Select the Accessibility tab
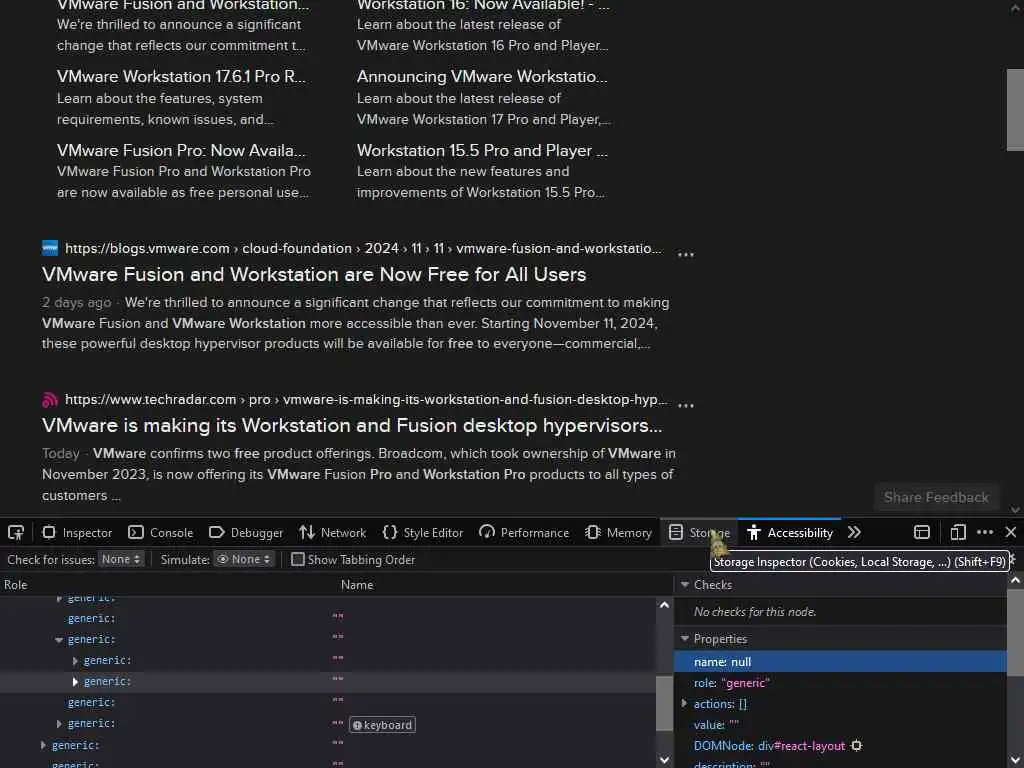 click(790, 532)
